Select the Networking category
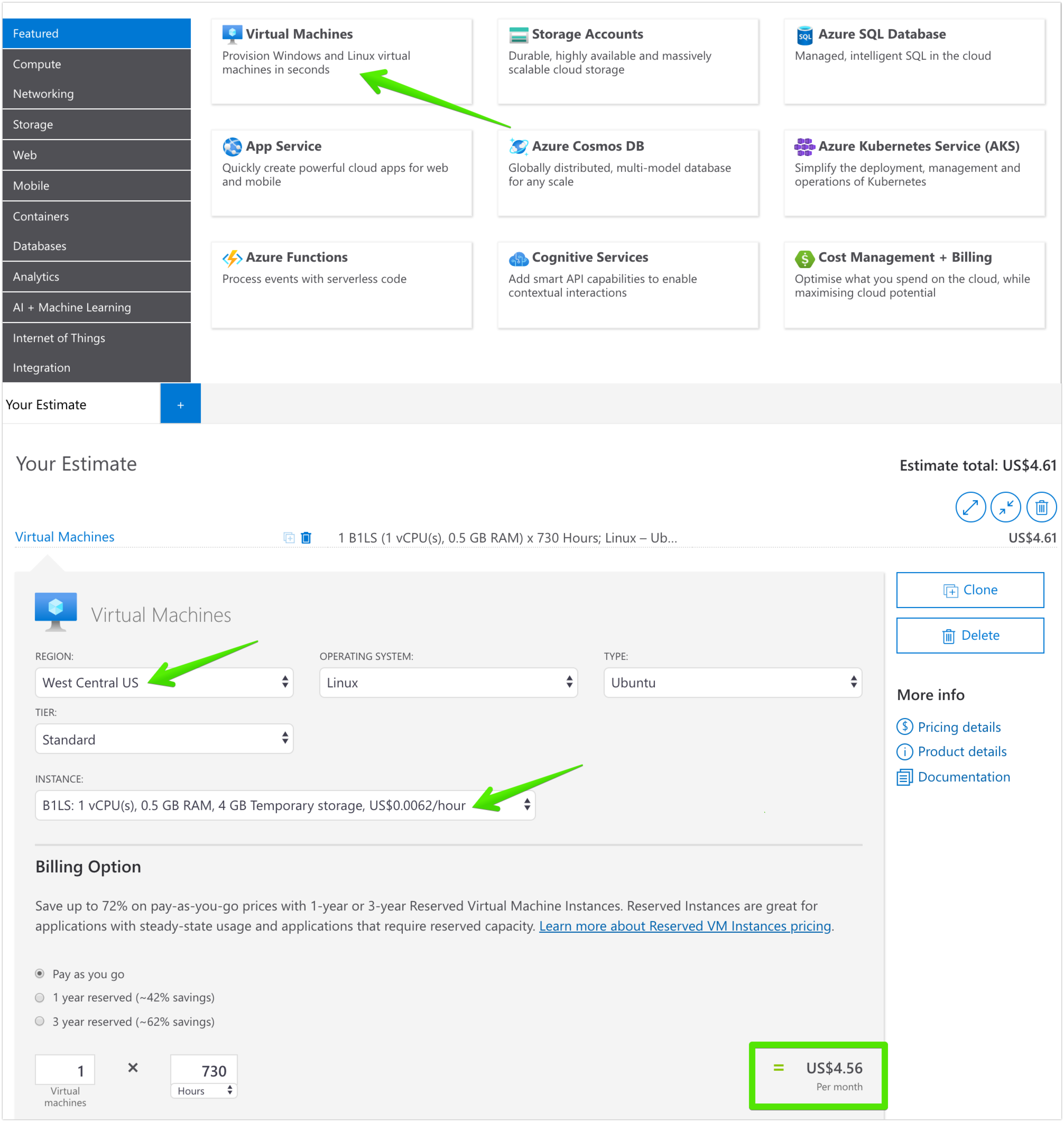The width and height of the screenshot is (1064, 1122). click(96, 94)
